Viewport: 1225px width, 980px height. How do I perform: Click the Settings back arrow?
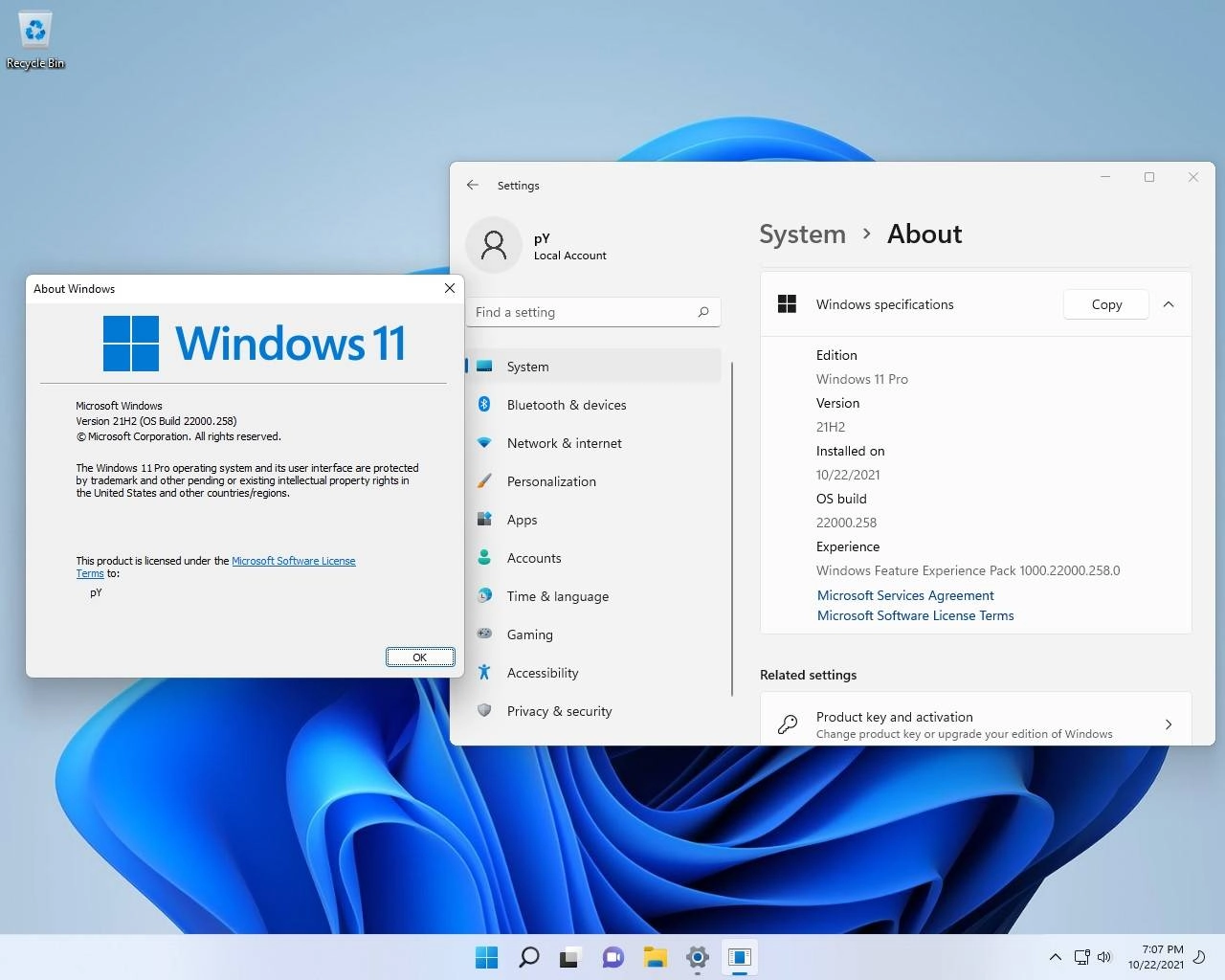click(473, 185)
